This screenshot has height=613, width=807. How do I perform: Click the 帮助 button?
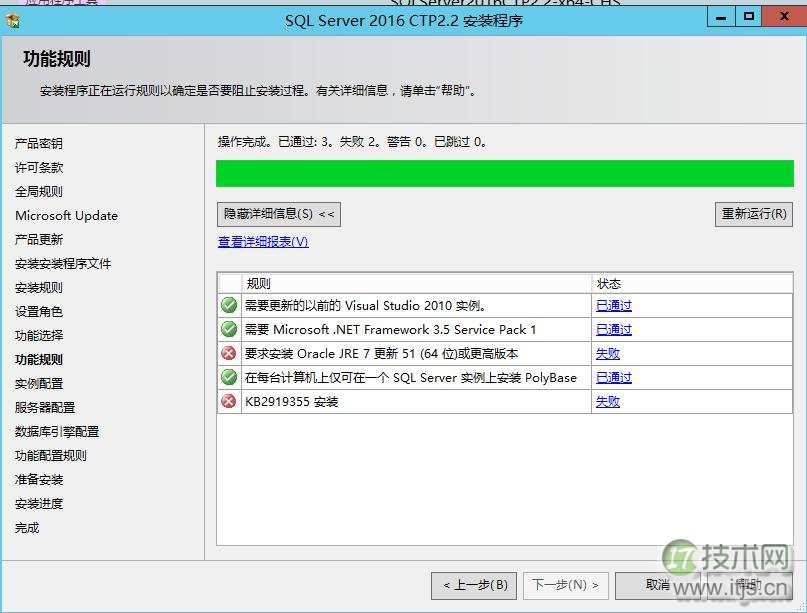click(749, 586)
